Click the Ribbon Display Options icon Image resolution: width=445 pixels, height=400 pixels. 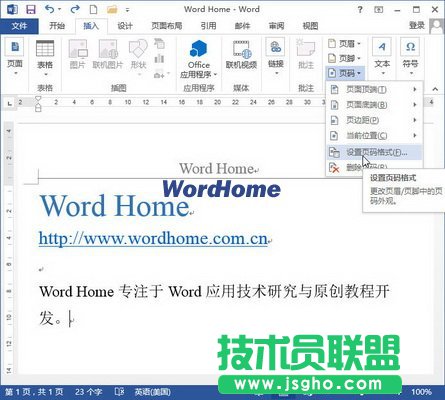(x=378, y=10)
